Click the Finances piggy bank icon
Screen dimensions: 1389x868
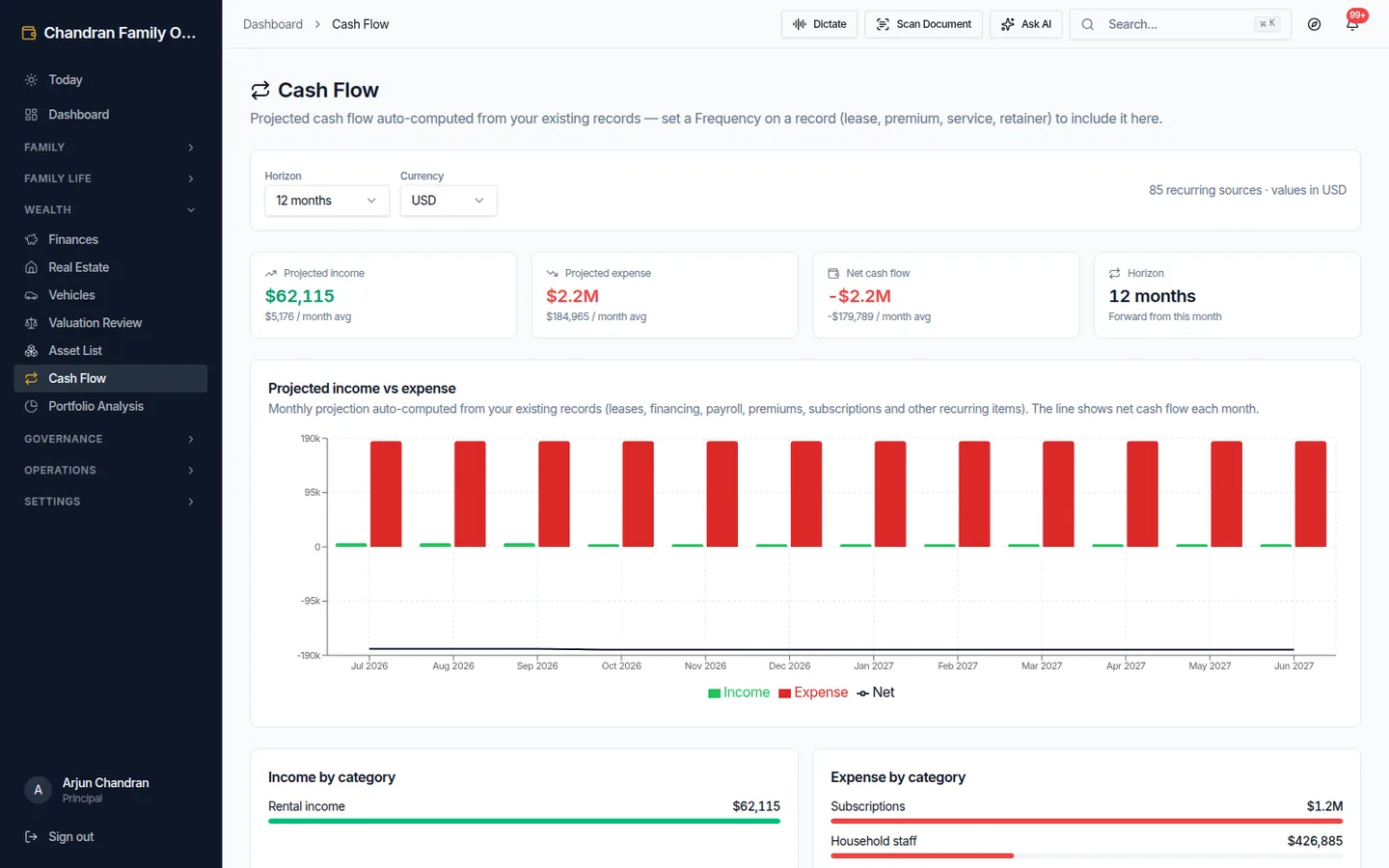tap(31, 239)
